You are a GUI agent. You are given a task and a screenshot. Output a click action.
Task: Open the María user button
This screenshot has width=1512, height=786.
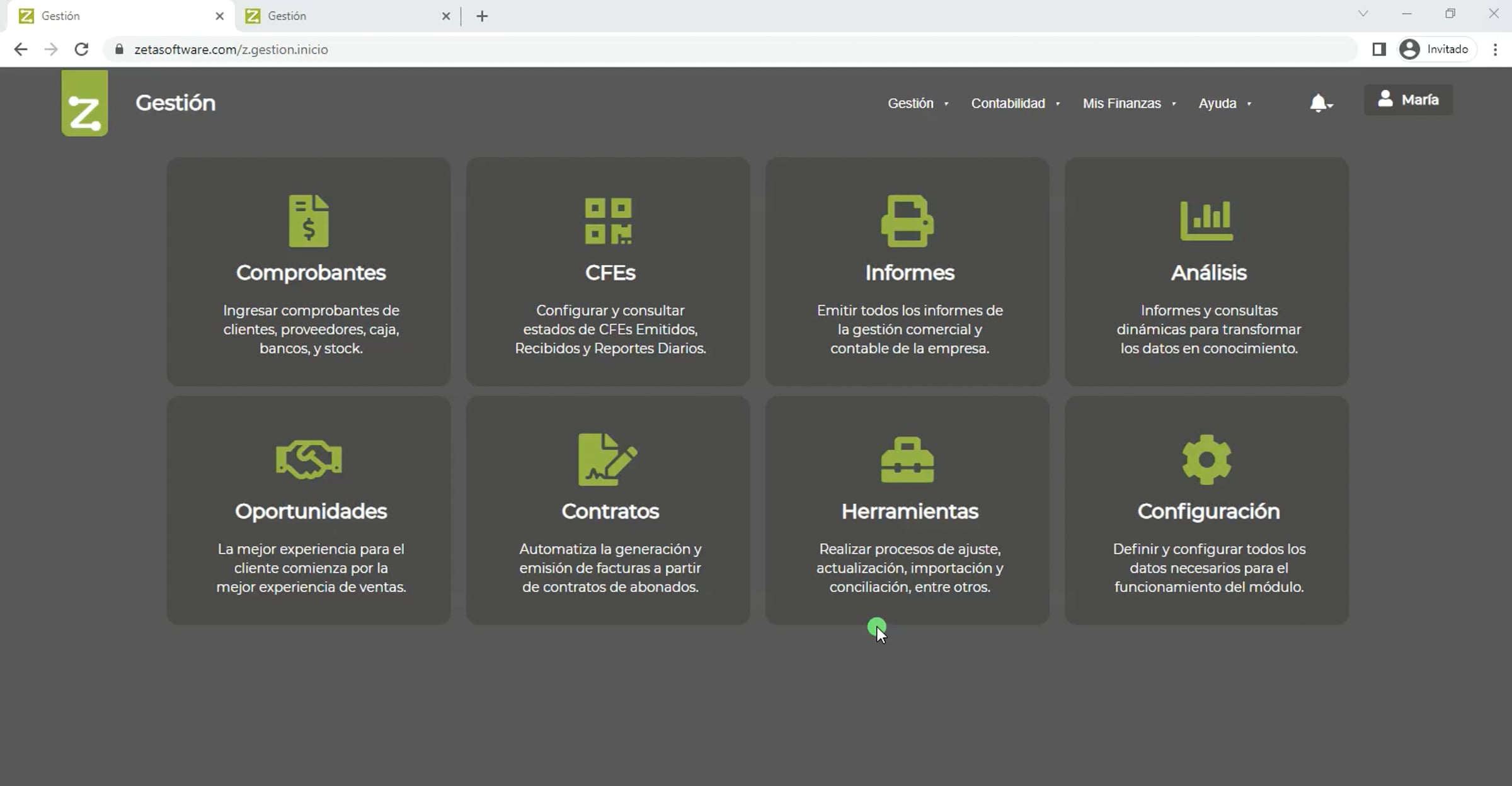(x=1408, y=100)
